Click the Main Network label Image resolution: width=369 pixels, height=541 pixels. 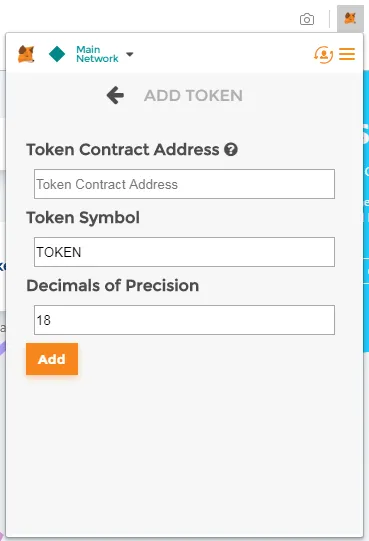point(97,54)
